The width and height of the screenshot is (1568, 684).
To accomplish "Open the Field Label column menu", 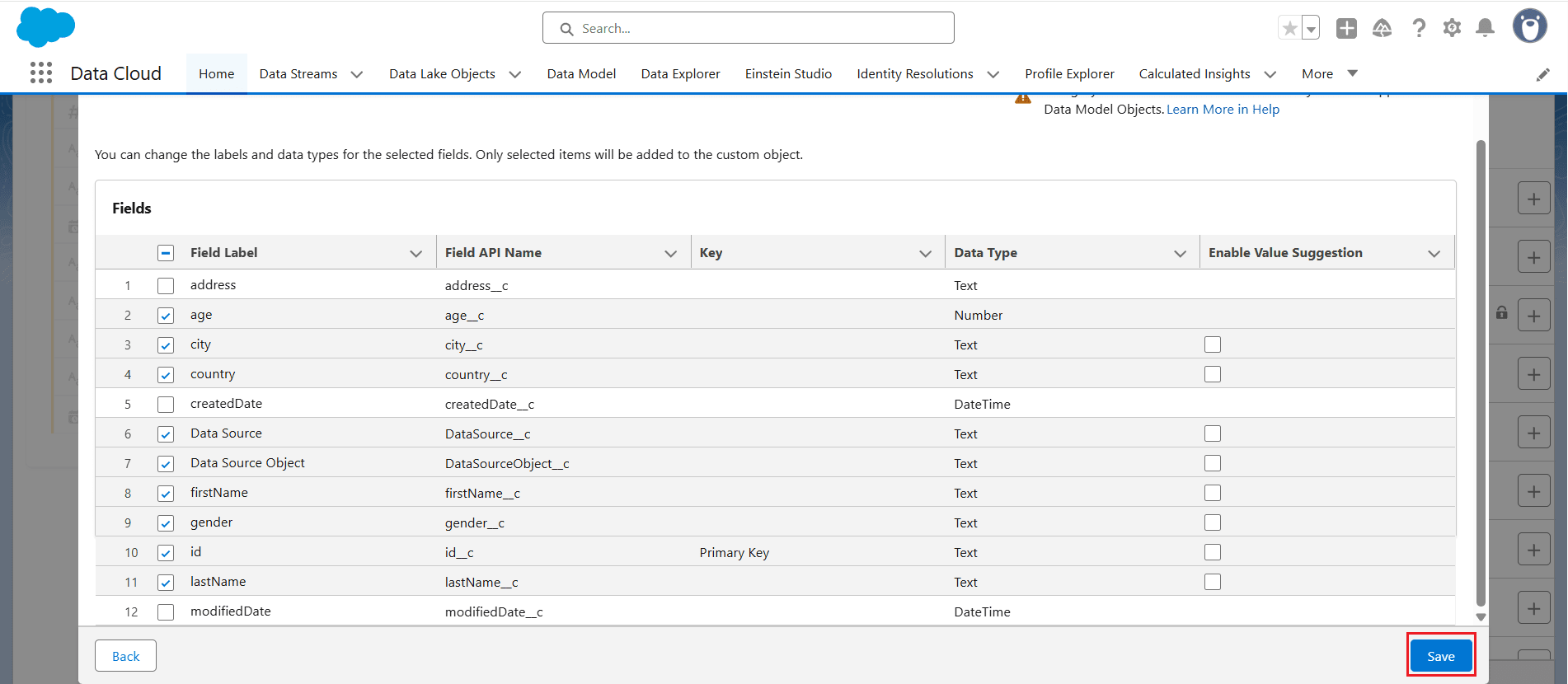I will 415,254.
